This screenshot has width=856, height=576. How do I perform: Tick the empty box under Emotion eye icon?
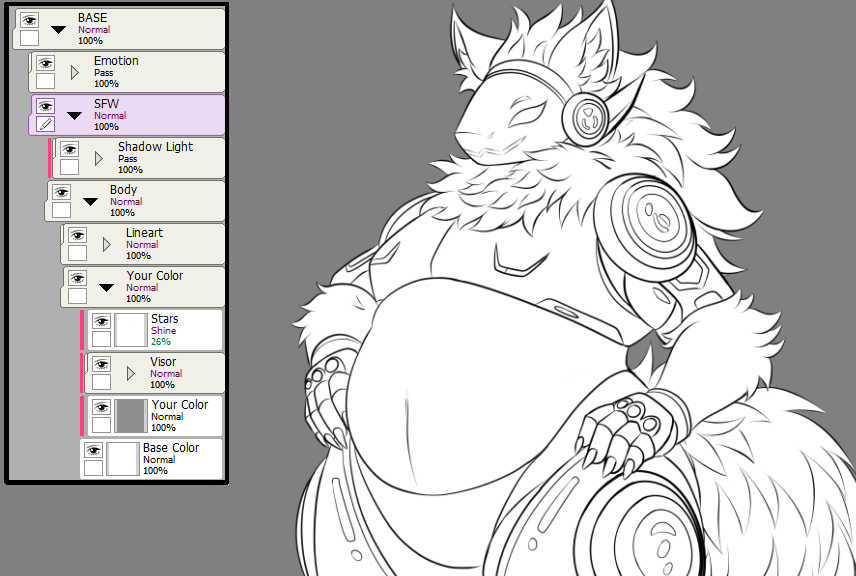click(45, 81)
